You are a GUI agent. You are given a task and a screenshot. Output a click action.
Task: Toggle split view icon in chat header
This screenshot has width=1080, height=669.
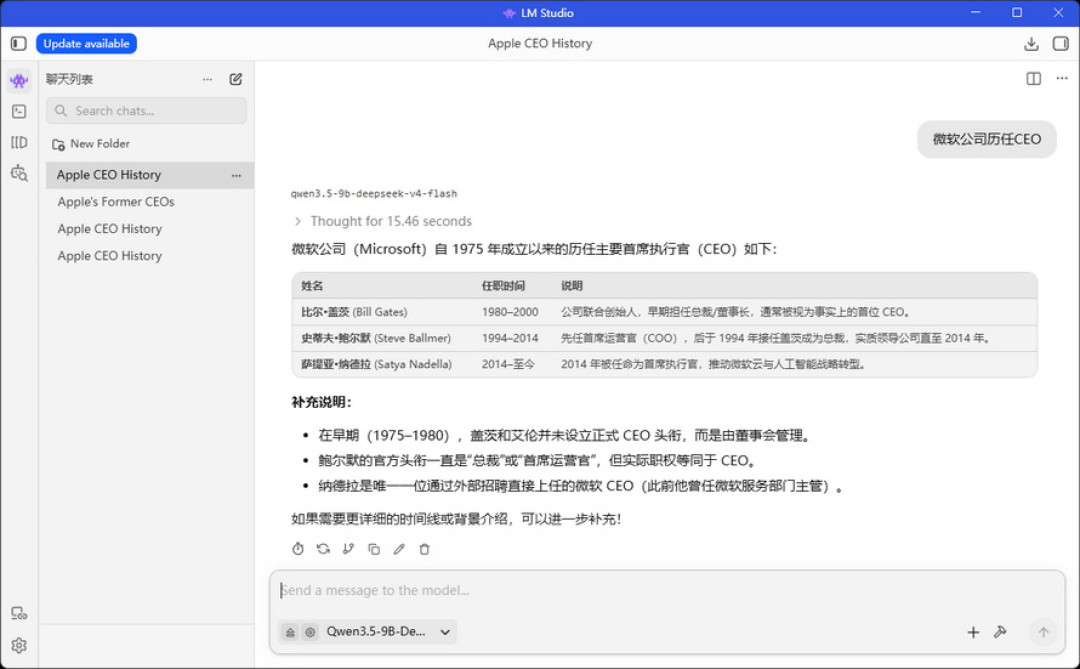click(x=1033, y=79)
